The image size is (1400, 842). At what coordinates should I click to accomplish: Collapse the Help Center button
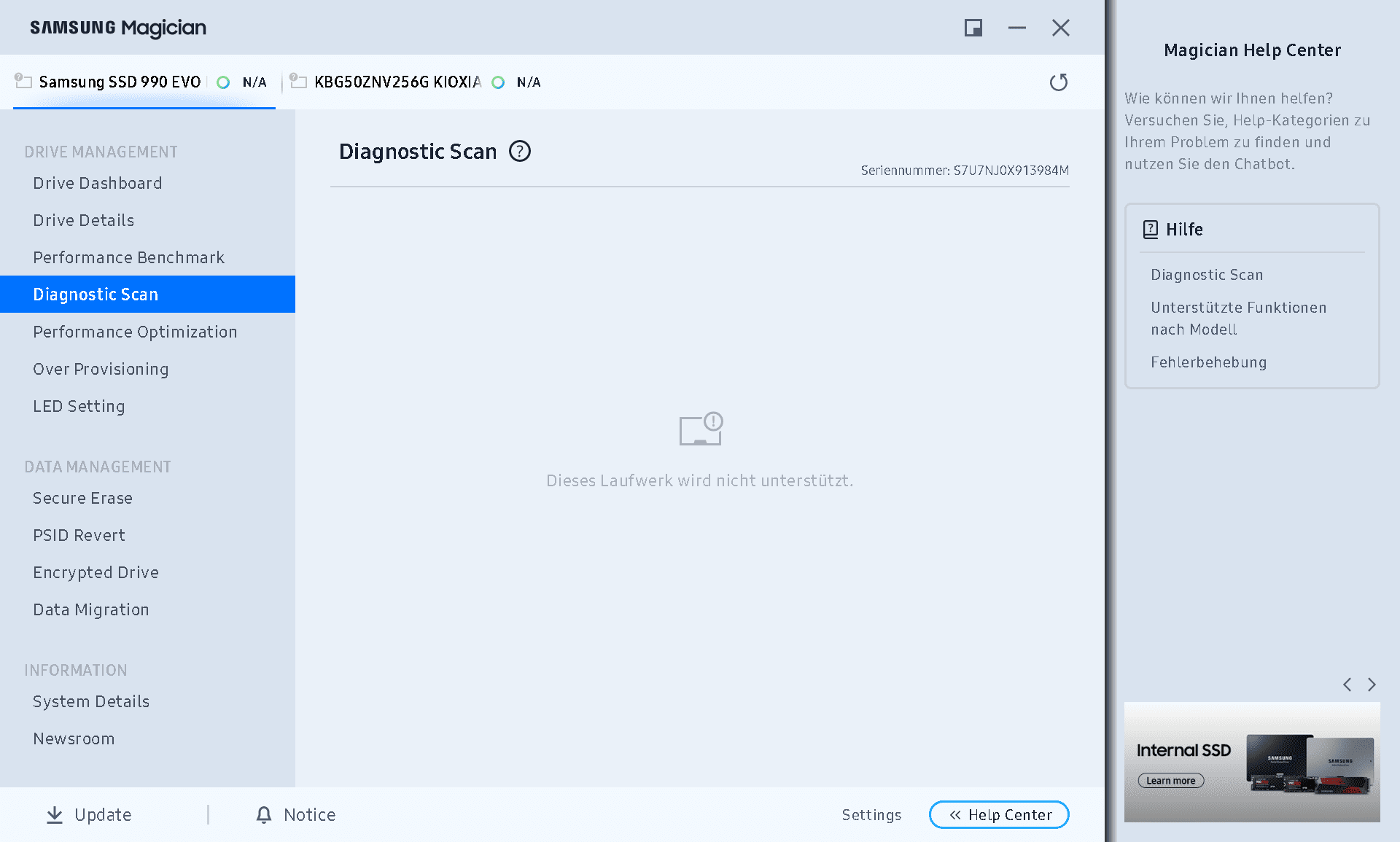(999, 815)
